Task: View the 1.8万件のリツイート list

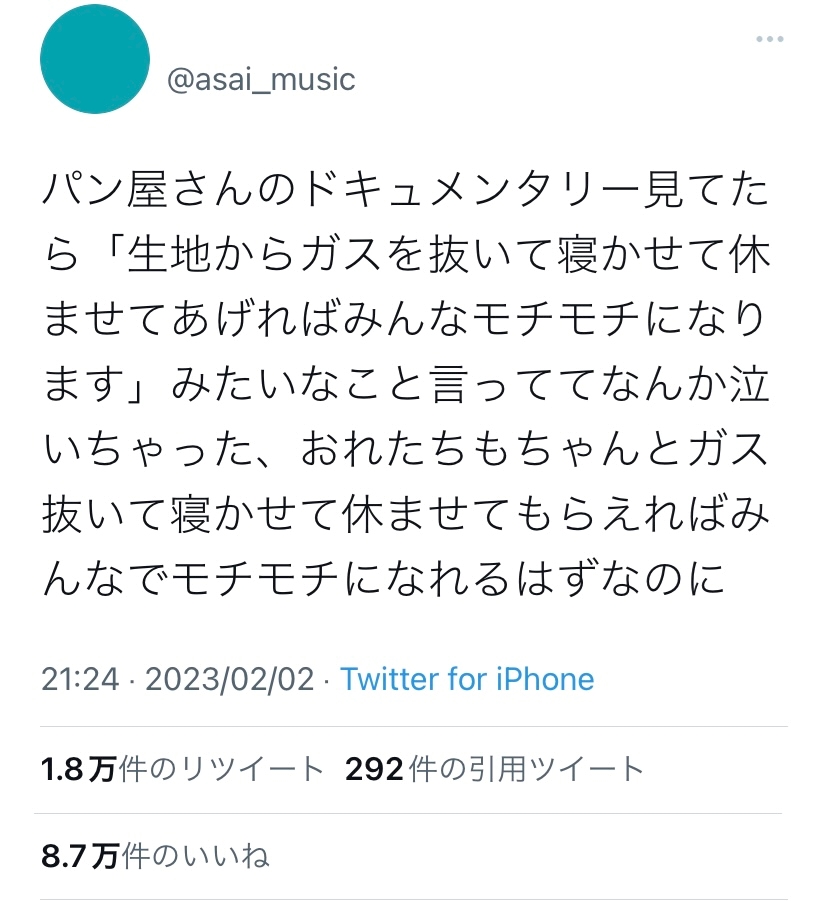Action: coord(182,769)
